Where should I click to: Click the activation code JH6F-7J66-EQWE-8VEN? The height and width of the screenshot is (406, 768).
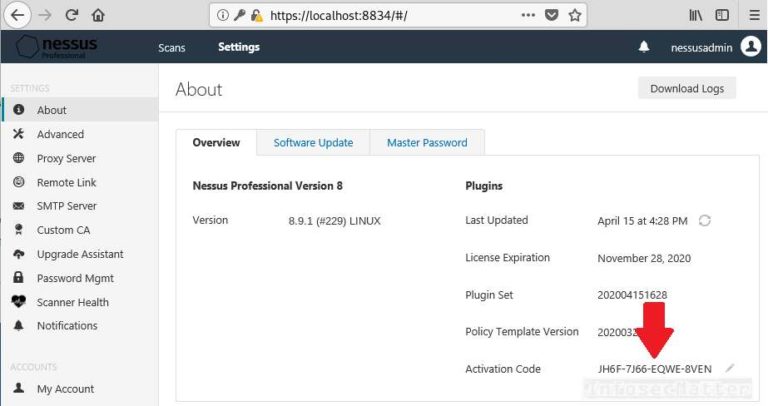654,369
